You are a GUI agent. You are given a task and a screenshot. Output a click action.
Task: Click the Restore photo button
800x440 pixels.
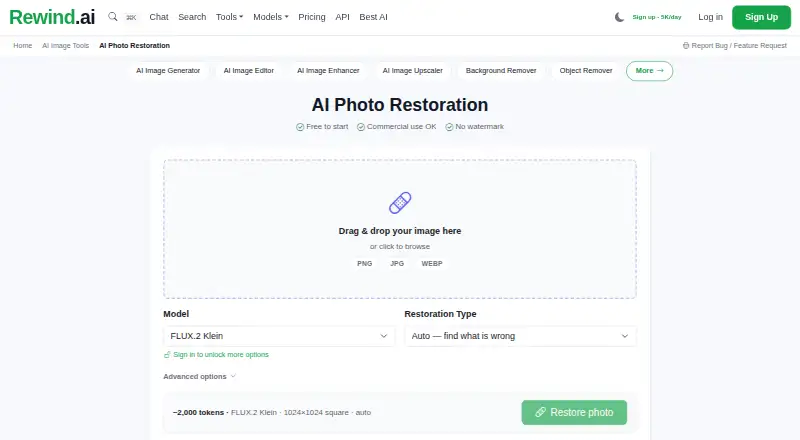point(574,412)
